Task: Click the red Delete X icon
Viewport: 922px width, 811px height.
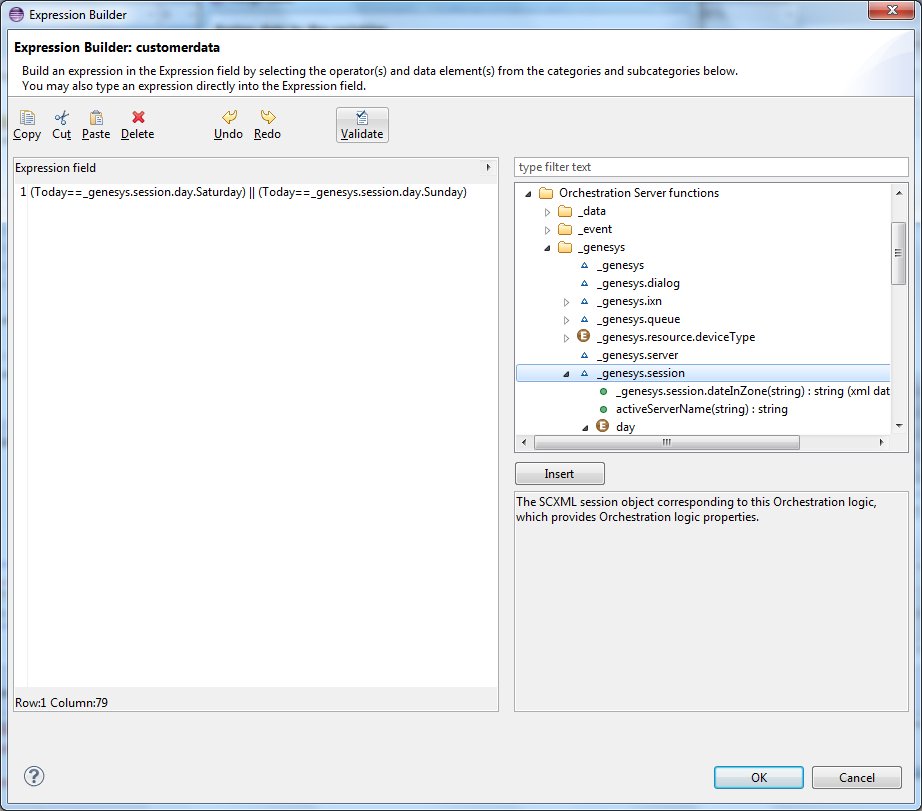Action: pos(138,117)
